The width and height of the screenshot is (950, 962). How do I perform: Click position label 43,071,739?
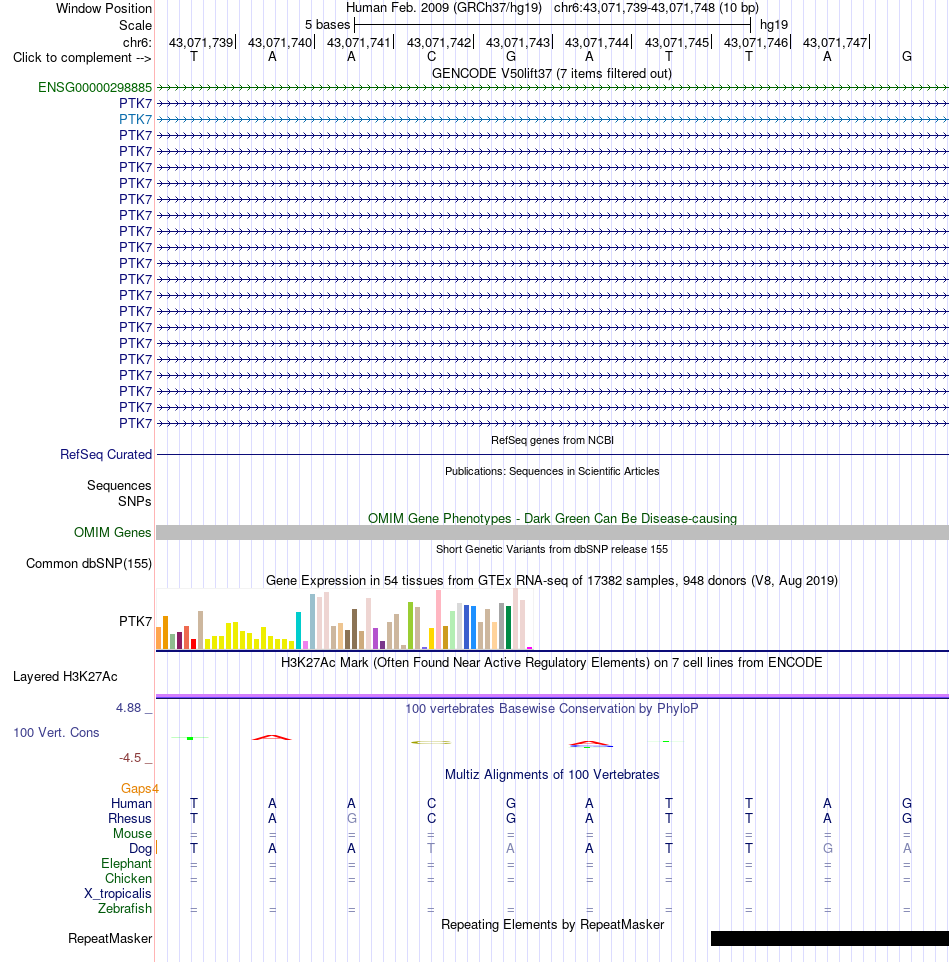click(201, 42)
